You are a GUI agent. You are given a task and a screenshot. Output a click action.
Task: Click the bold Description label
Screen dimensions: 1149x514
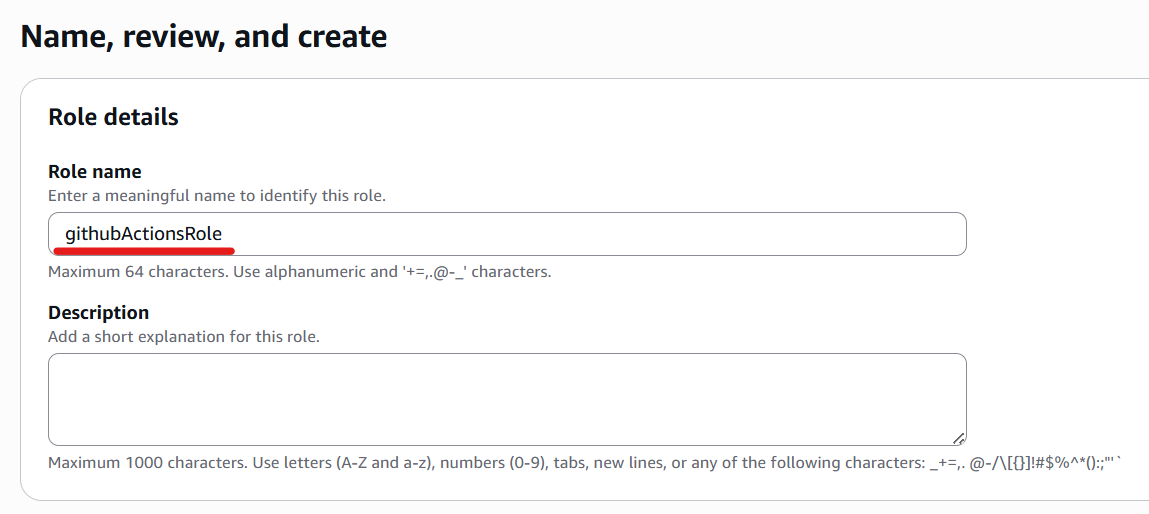click(98, 313)
